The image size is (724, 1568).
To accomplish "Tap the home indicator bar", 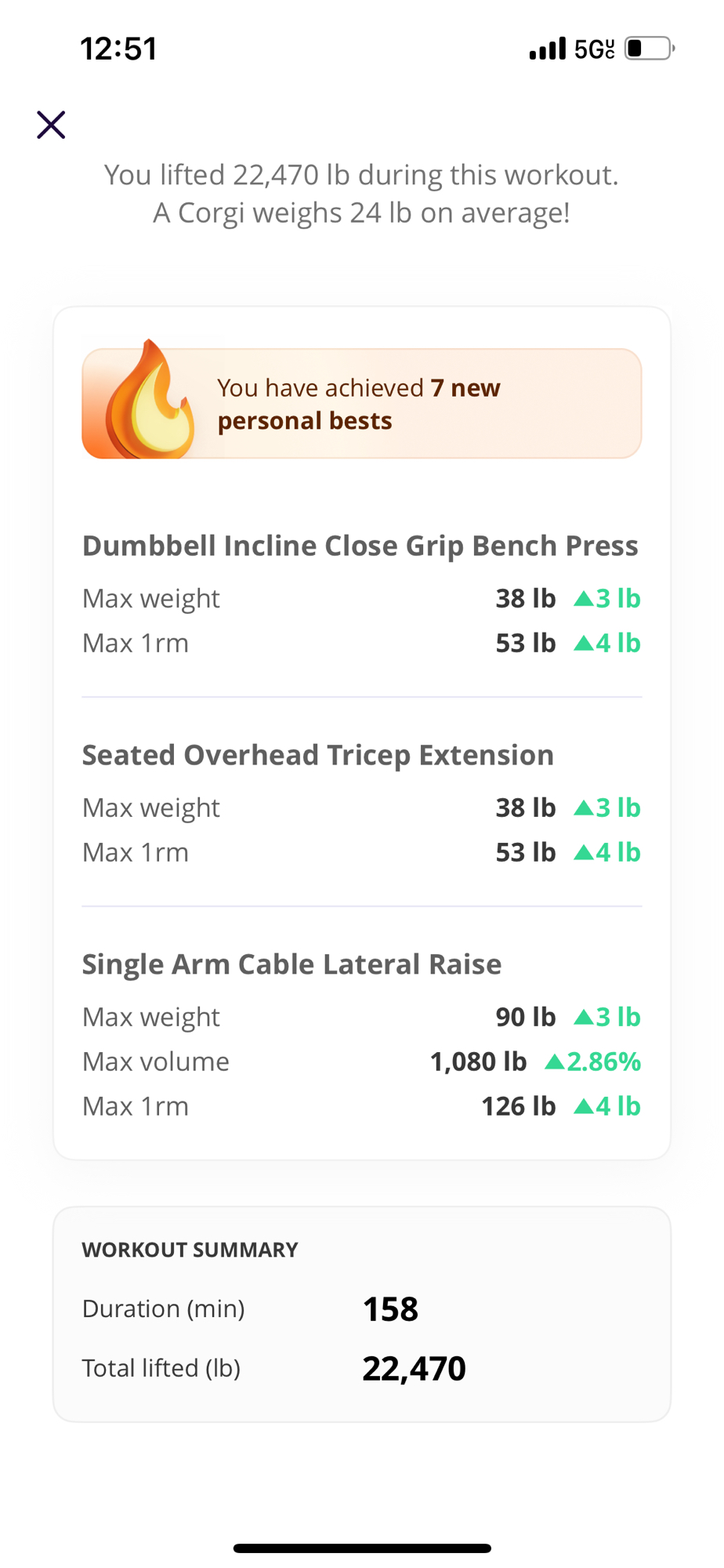I will coord(362,1548).
